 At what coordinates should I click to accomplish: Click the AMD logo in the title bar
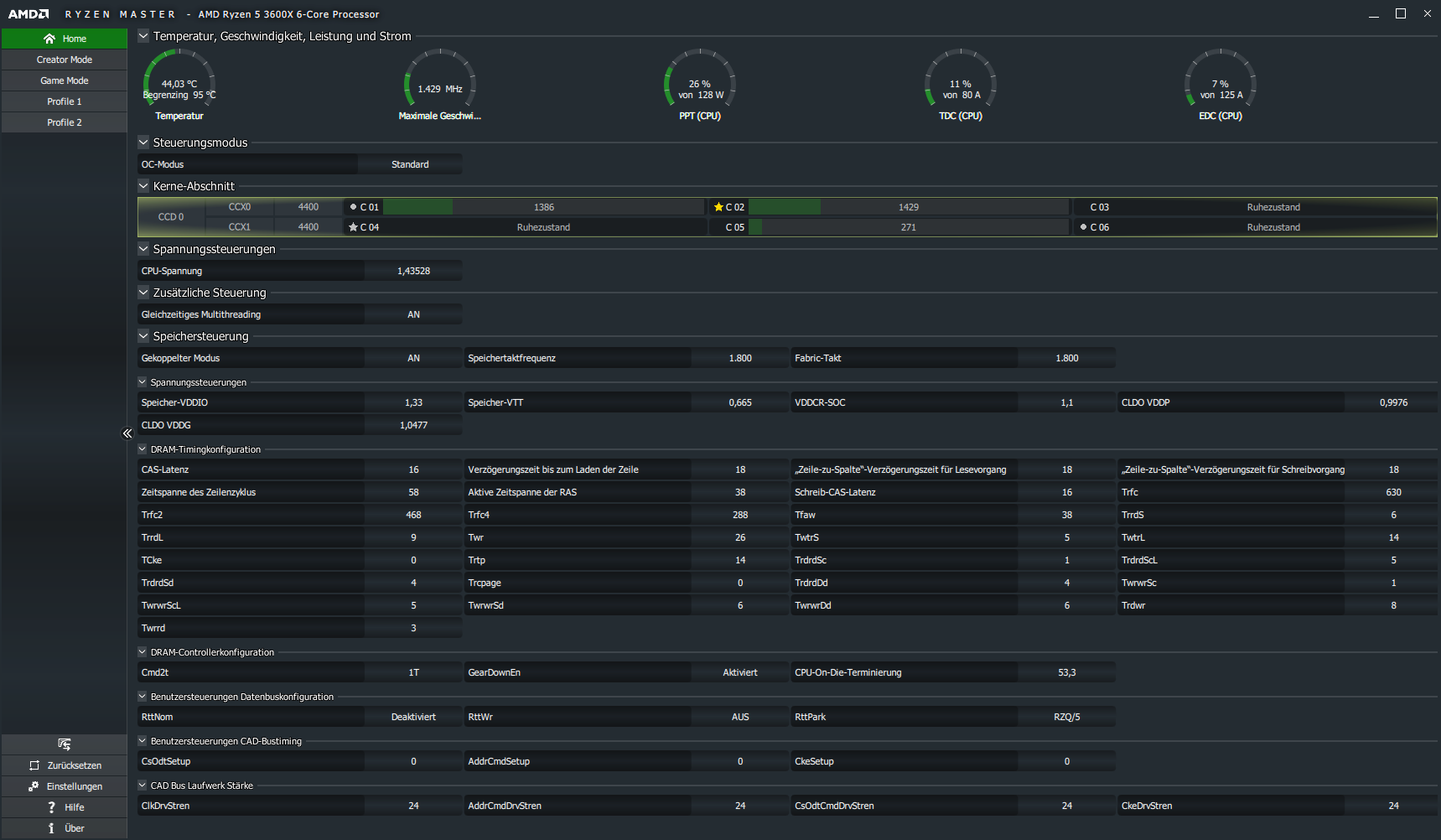point(29,14)
